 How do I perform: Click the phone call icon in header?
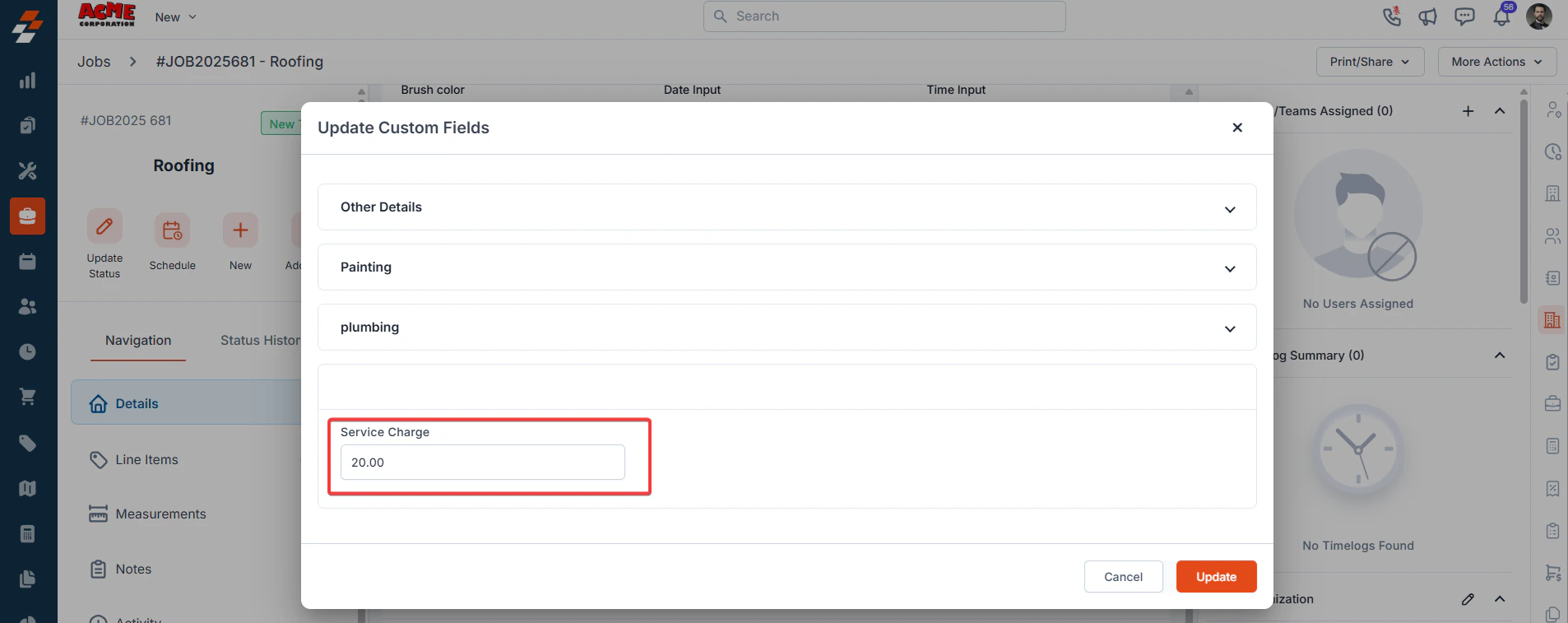[1391, 16]
